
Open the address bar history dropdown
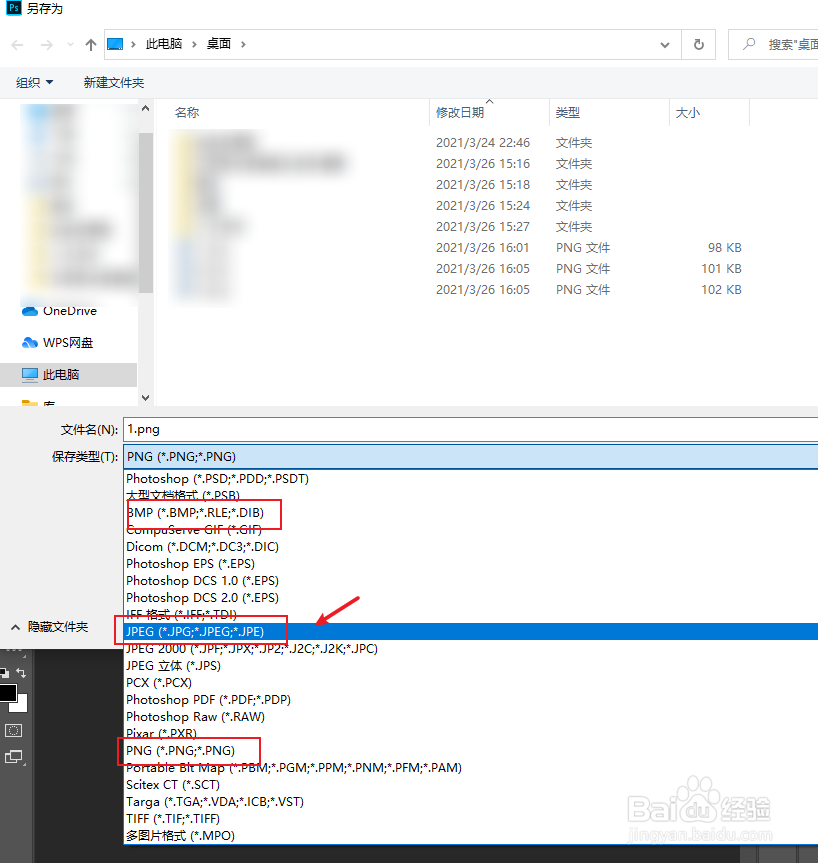click(665, 45)
